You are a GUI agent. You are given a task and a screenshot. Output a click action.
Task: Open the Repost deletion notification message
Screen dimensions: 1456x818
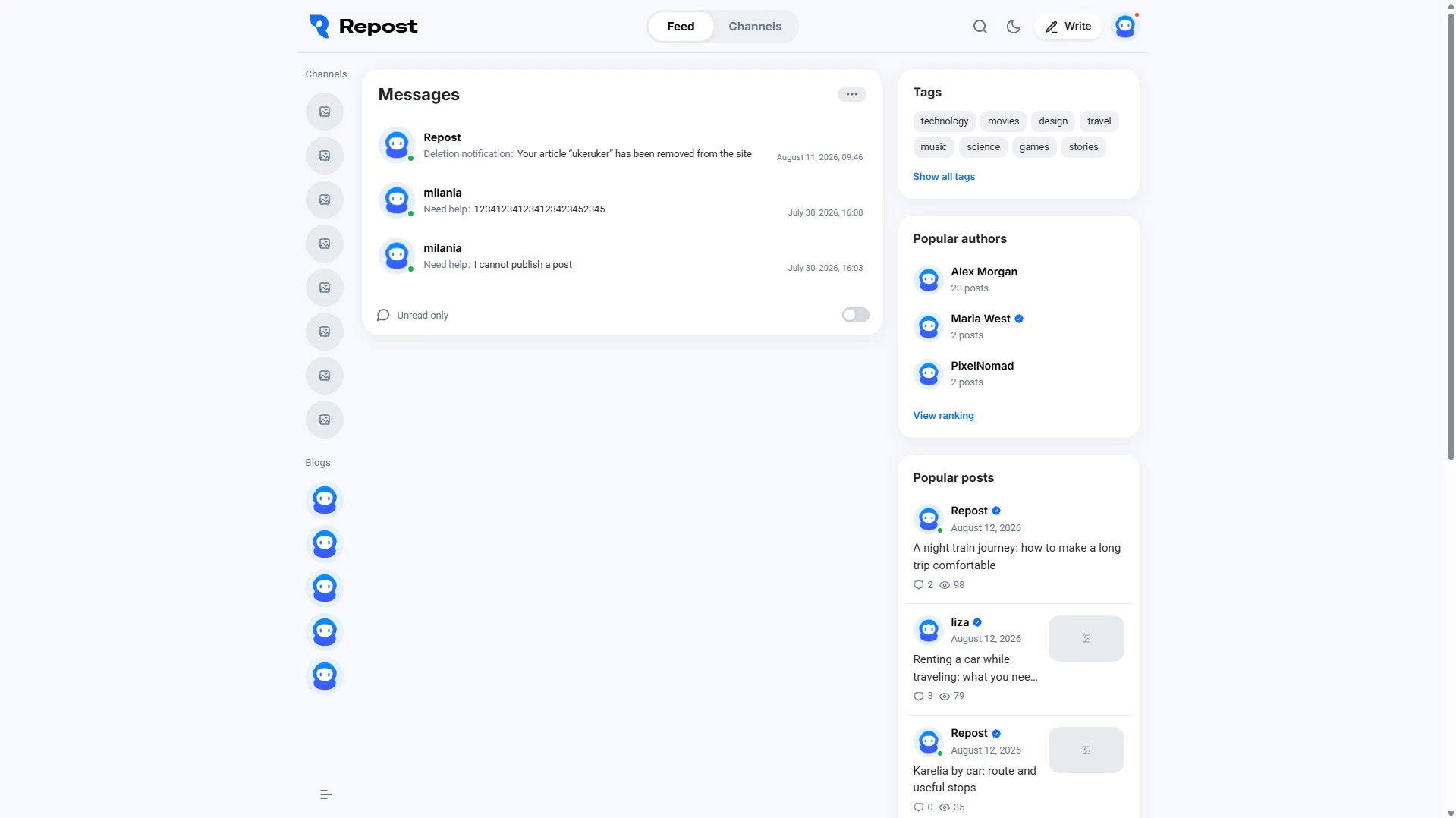(x=621, y=146)
